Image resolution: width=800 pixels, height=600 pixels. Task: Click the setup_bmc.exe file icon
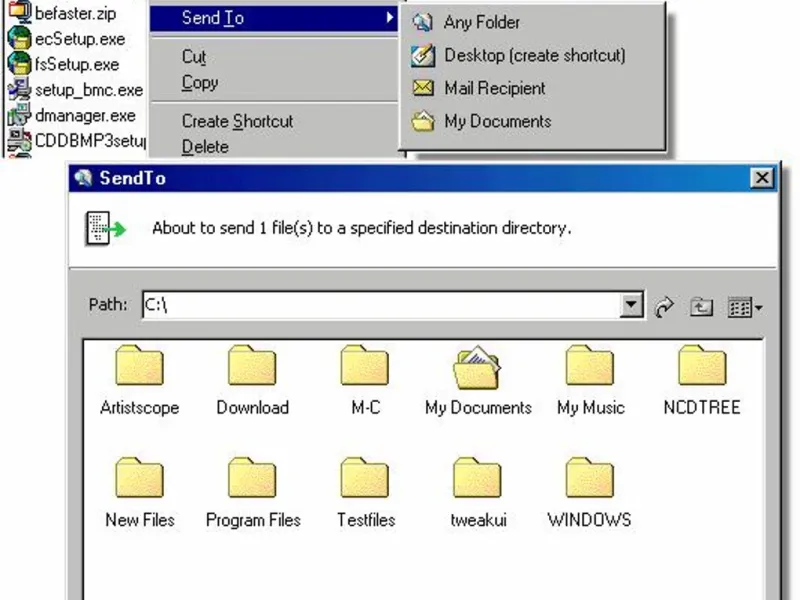20,89
